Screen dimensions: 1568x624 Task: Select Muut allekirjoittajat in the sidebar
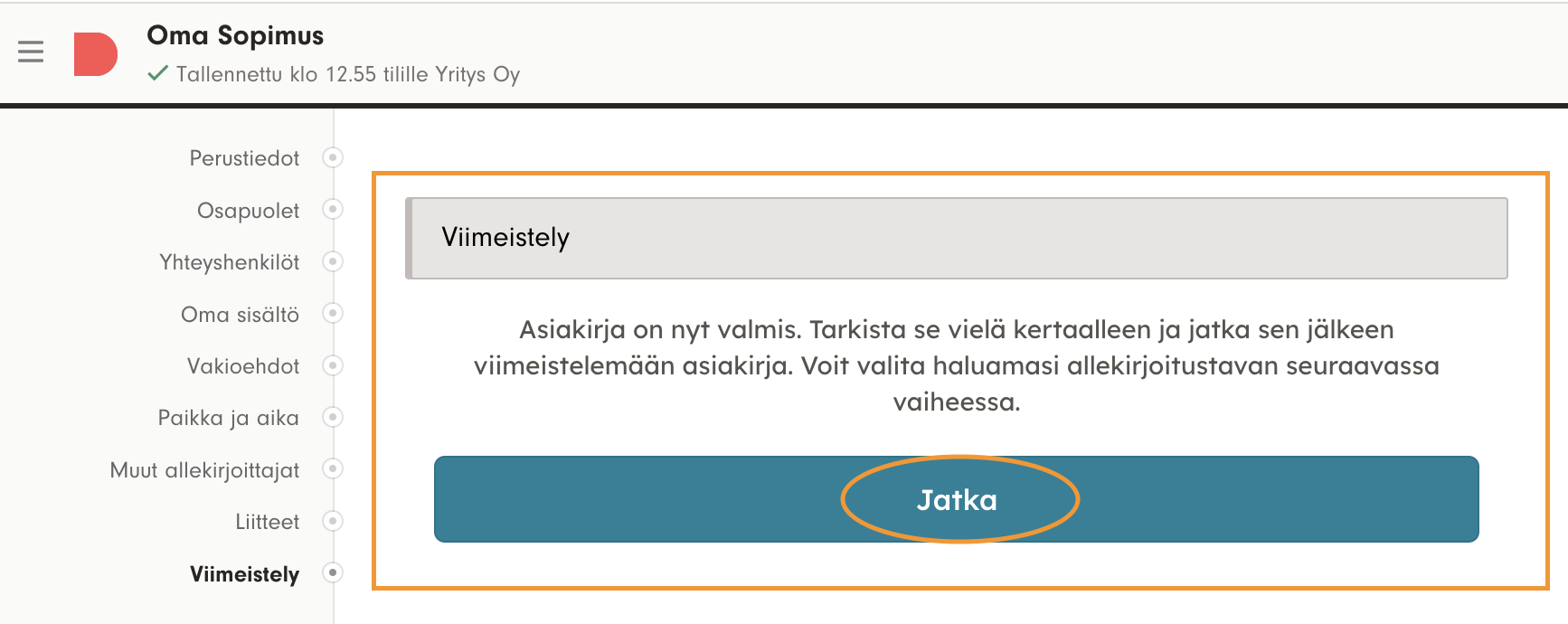coord(204,470)
